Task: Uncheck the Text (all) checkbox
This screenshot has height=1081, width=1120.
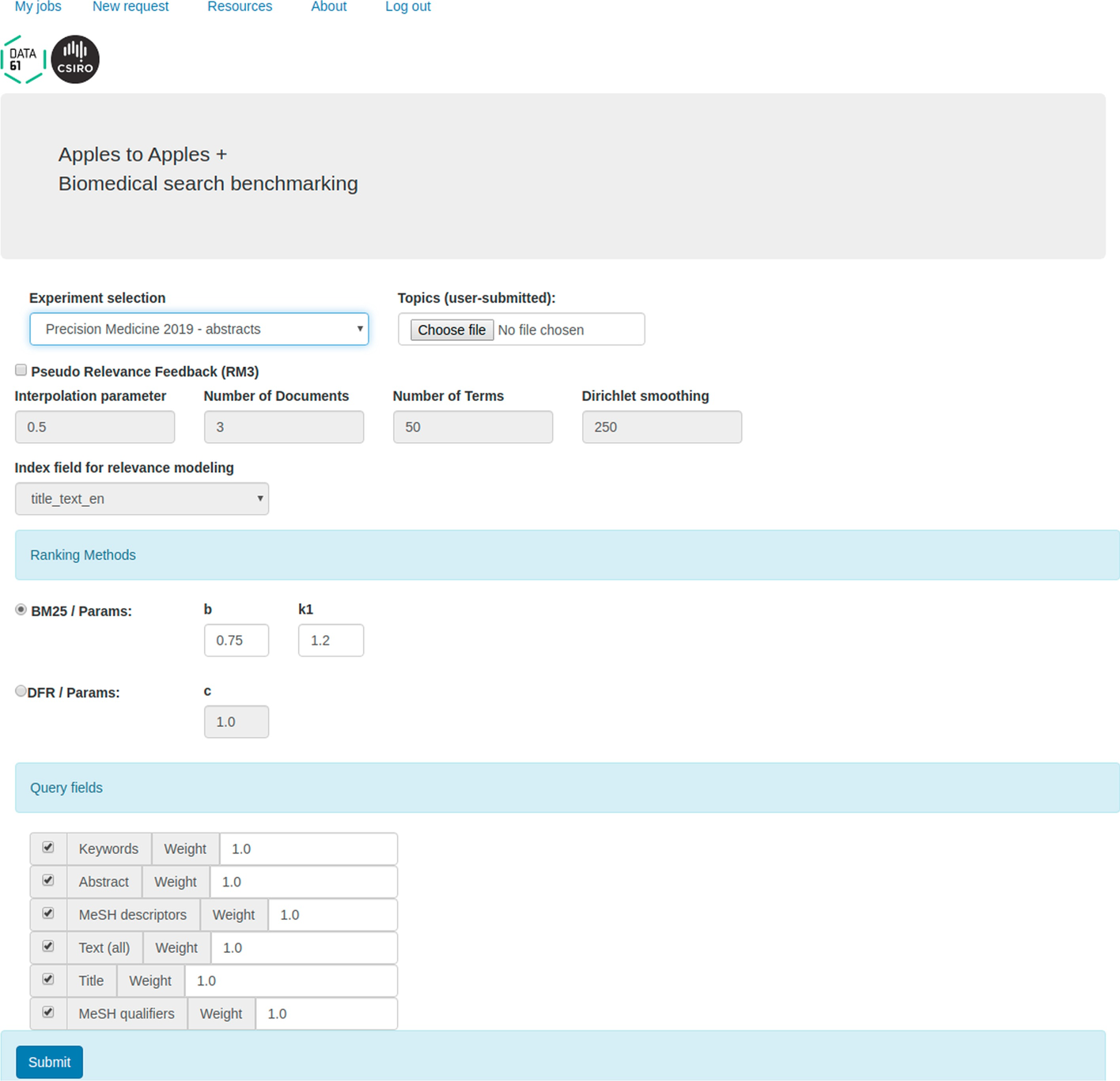Action: point(48,947)
